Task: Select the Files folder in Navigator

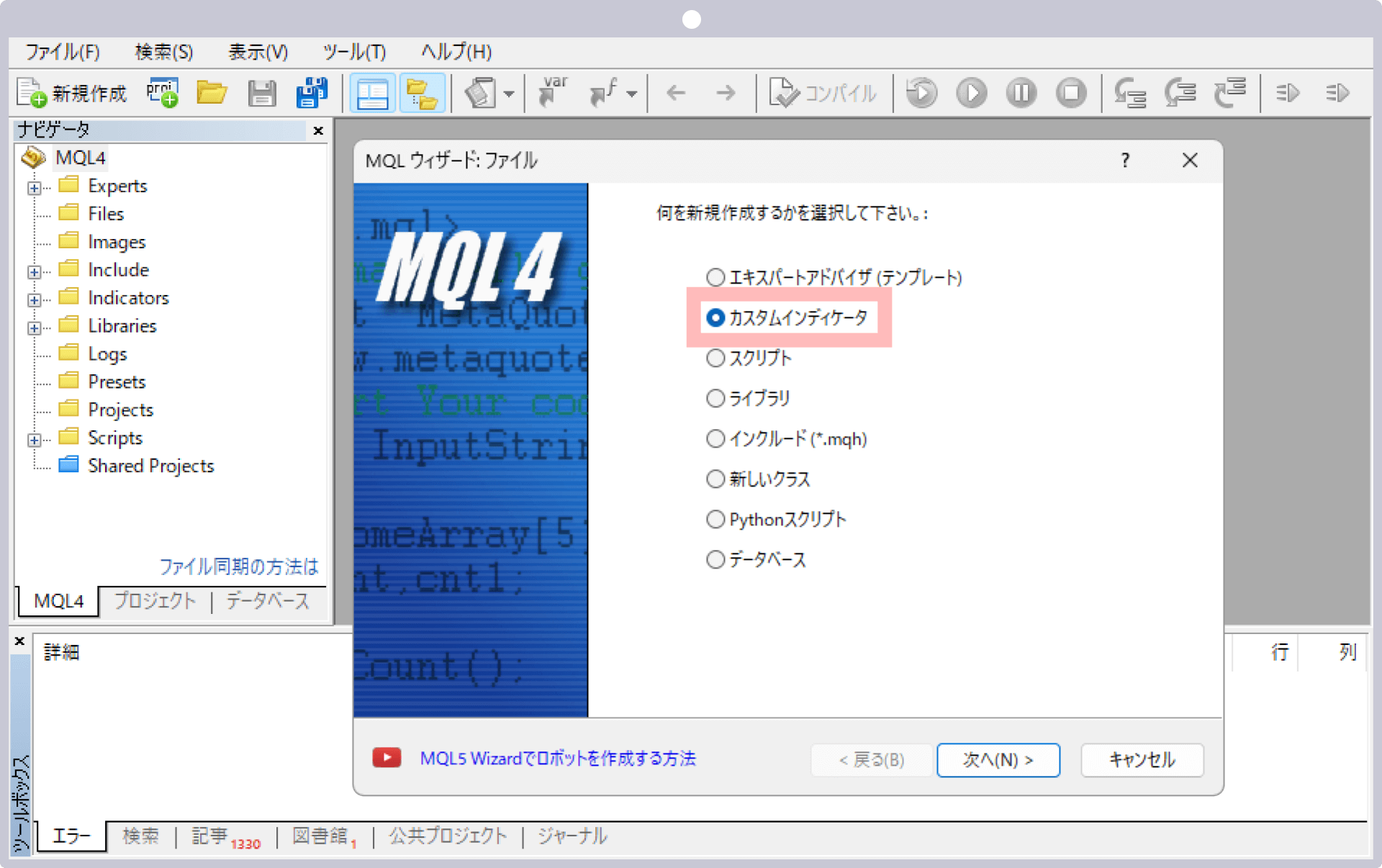Action: click(x=106, y=214)
